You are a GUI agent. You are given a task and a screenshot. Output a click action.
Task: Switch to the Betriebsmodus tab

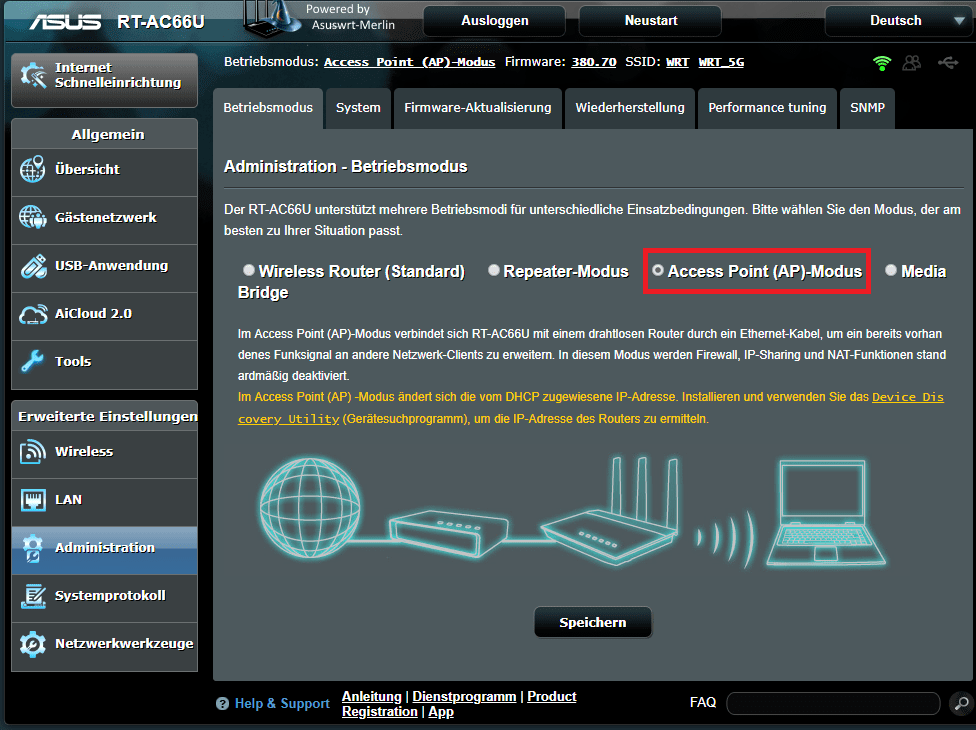(268, 108)
